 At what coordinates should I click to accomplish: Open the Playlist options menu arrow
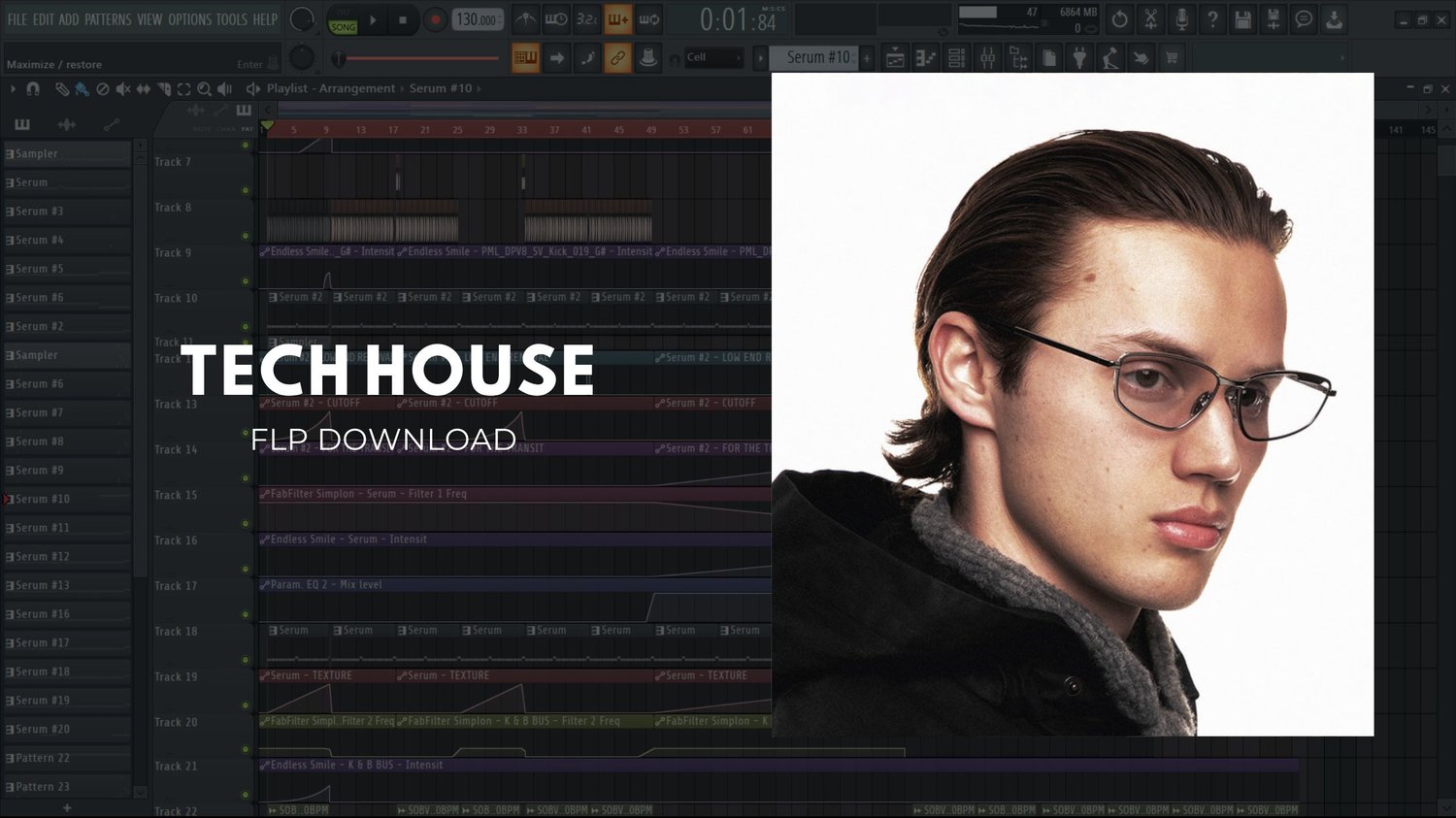click(13, 89)
